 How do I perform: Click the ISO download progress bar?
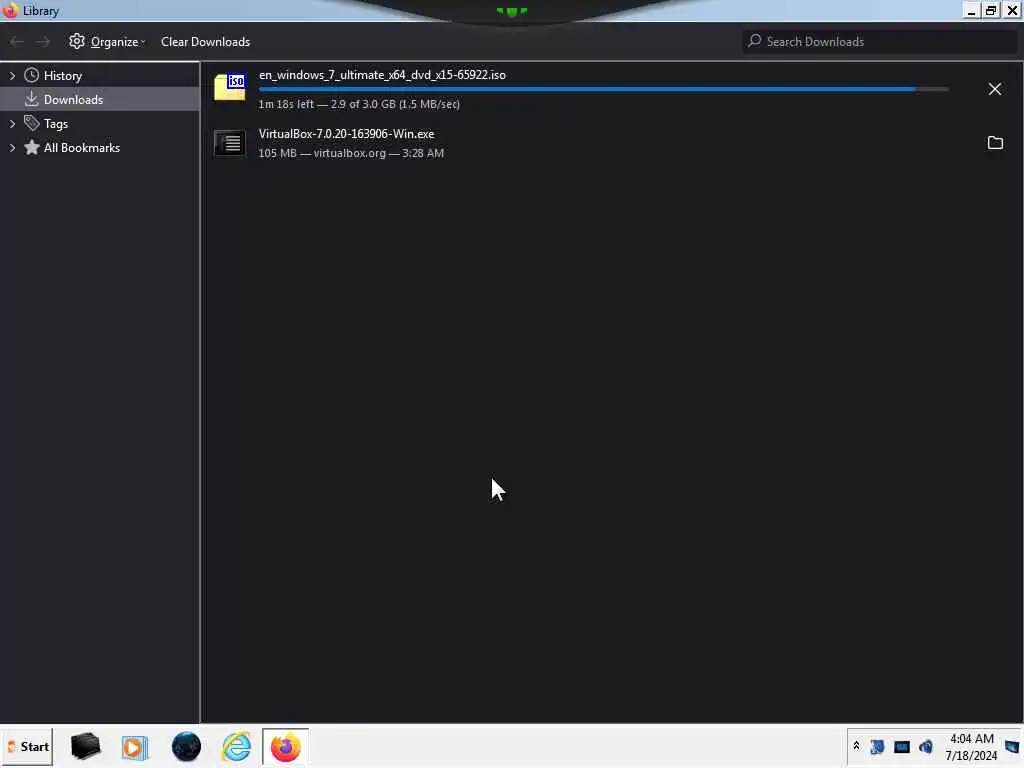[x=603, y=89]
